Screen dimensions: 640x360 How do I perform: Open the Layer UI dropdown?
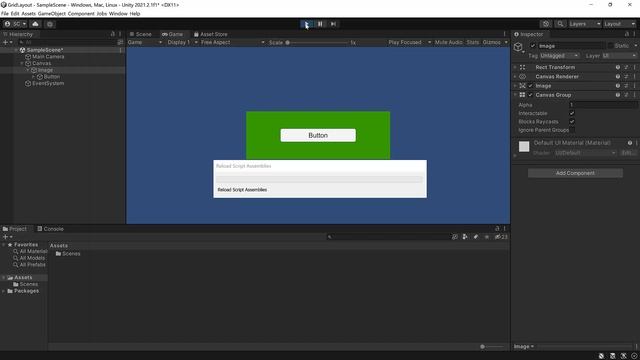[x=619, y=56]
